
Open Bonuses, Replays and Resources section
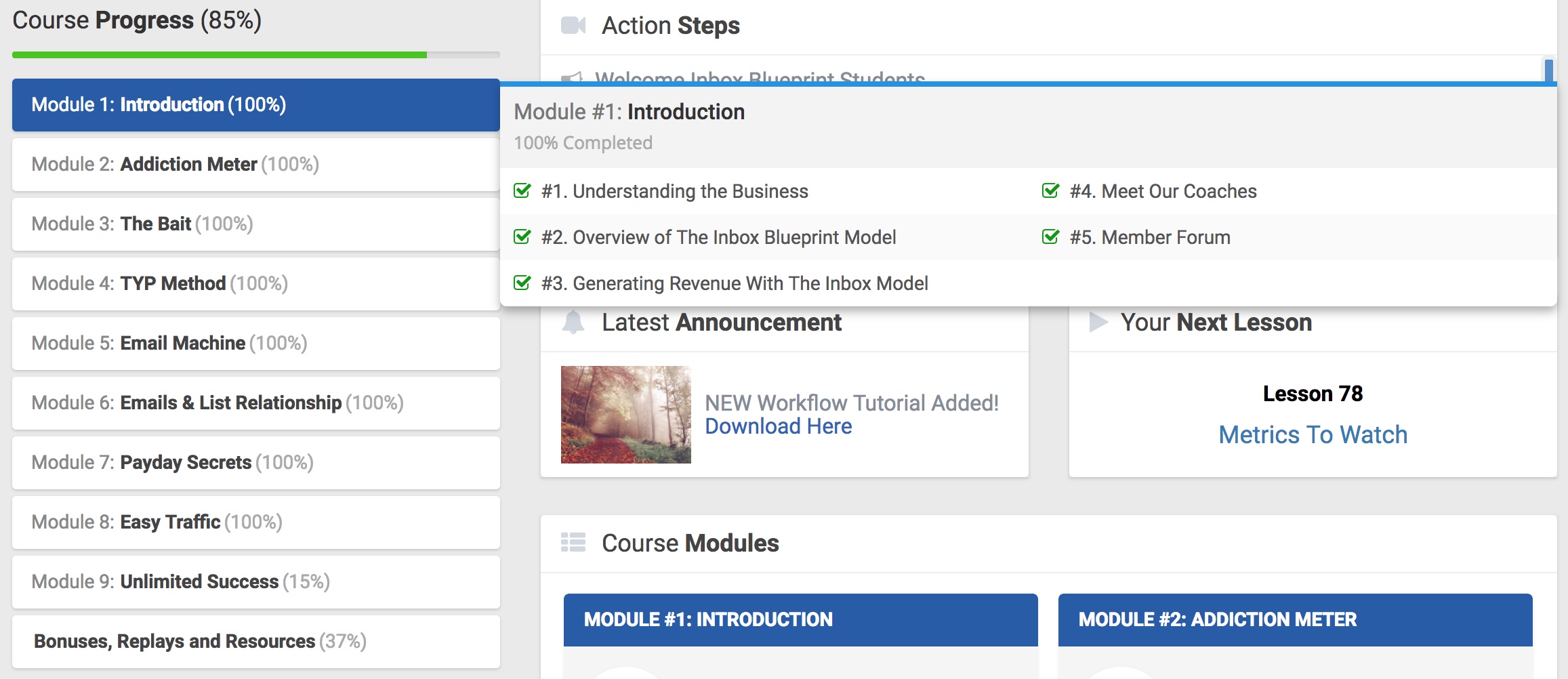coord(256,642)
